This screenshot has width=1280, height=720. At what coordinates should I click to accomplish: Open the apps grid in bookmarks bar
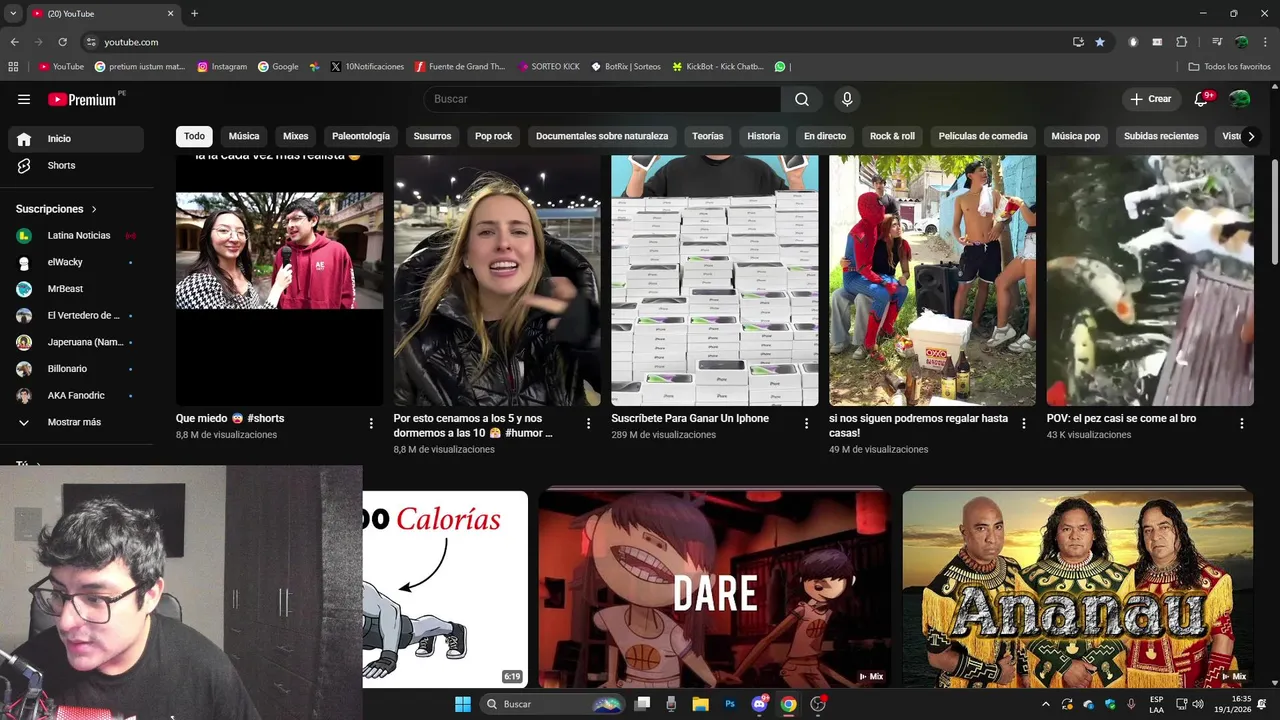13,67
